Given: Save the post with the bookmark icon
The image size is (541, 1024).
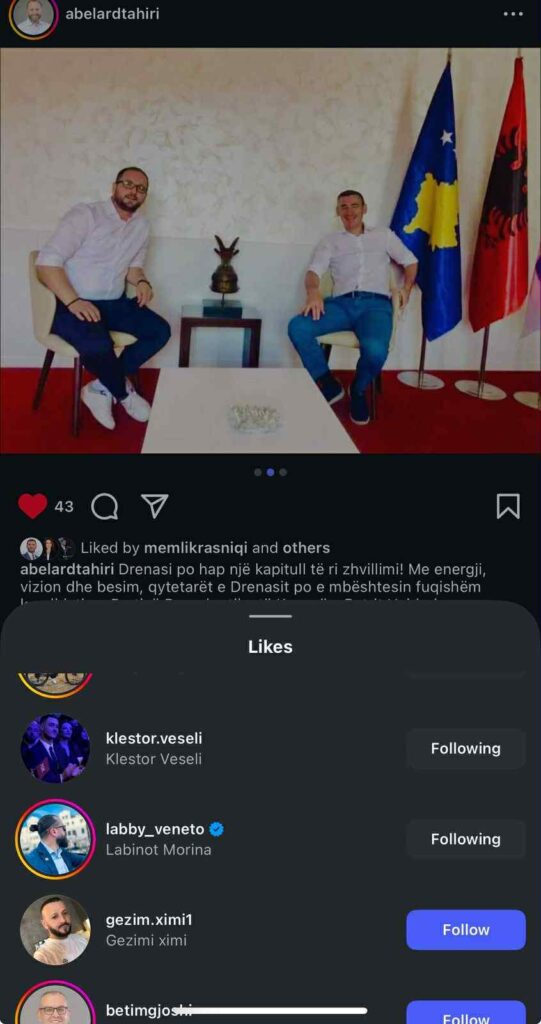Looking at the screenshot, I should (508, 506).
